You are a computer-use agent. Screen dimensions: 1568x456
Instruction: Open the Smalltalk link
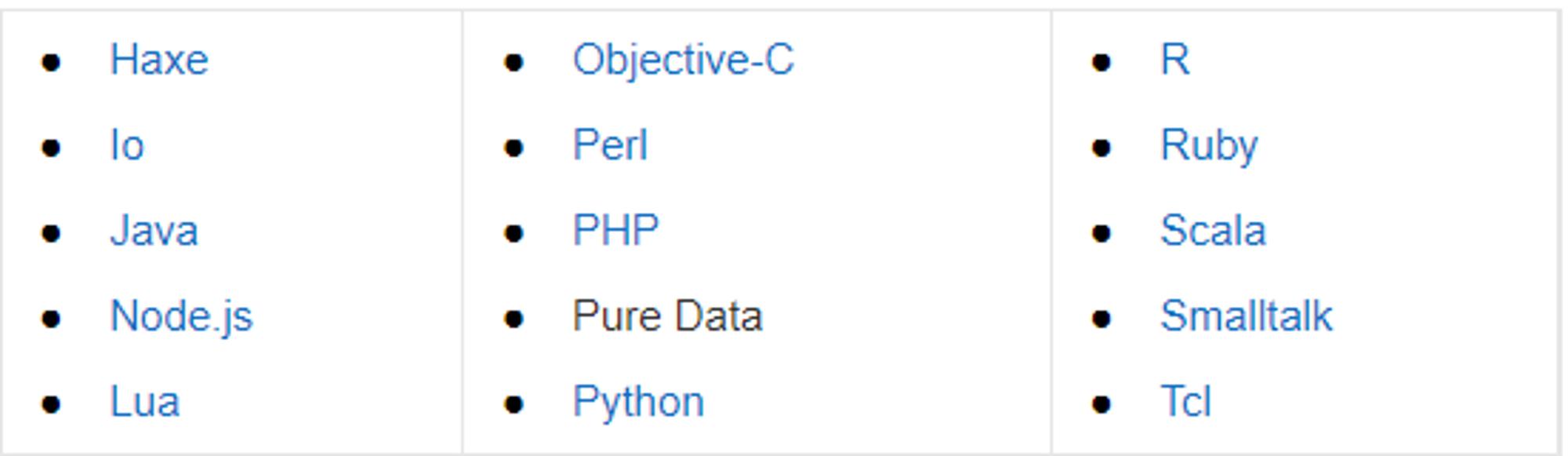(x=1246, y=316)
